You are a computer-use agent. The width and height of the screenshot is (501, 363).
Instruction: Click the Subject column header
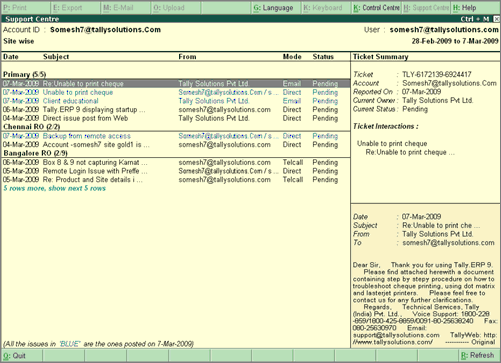(56, 57)
